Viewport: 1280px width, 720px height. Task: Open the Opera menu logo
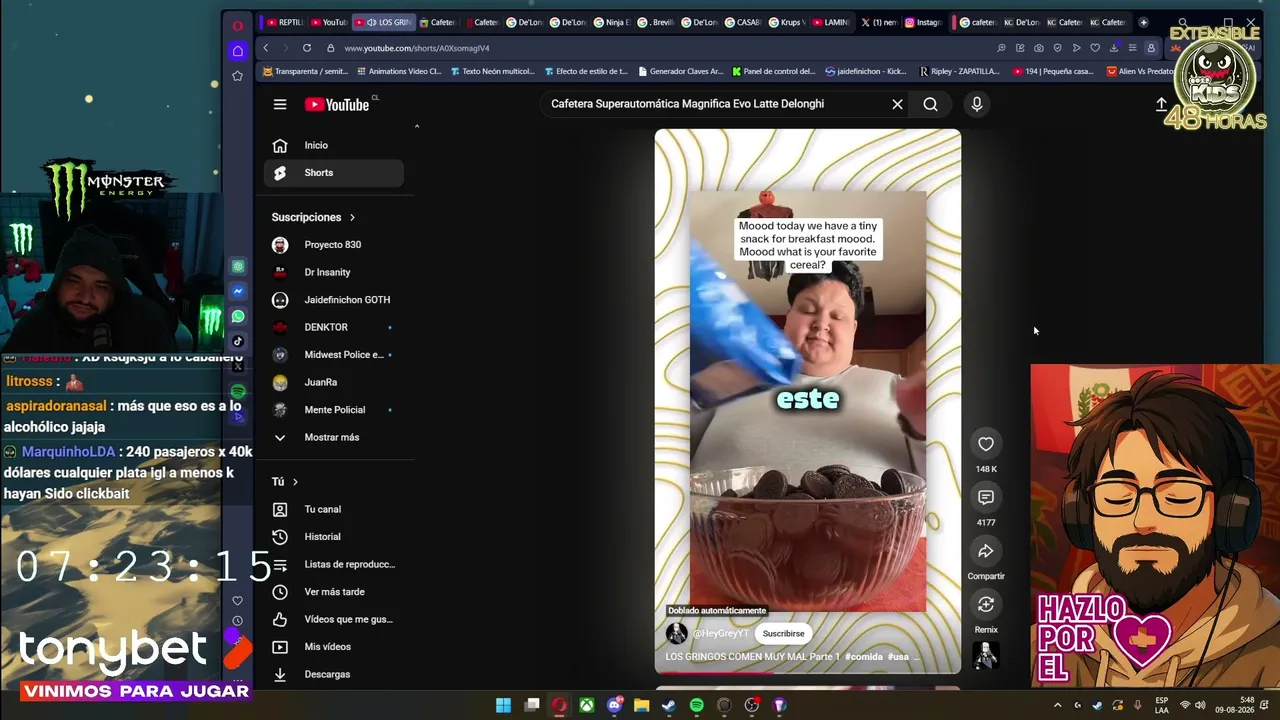point(237,26)
